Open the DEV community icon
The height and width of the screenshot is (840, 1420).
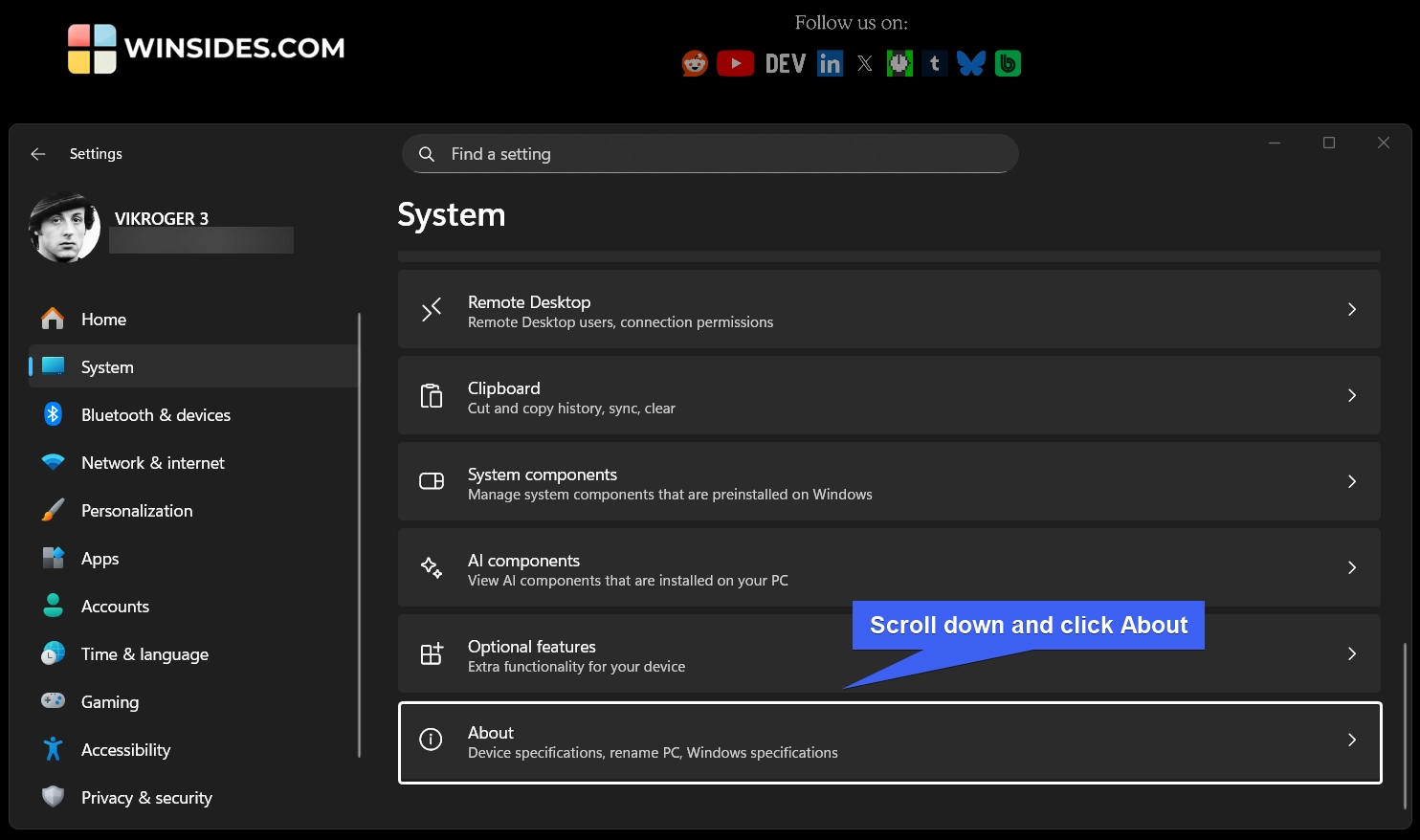tap(784, 63)
